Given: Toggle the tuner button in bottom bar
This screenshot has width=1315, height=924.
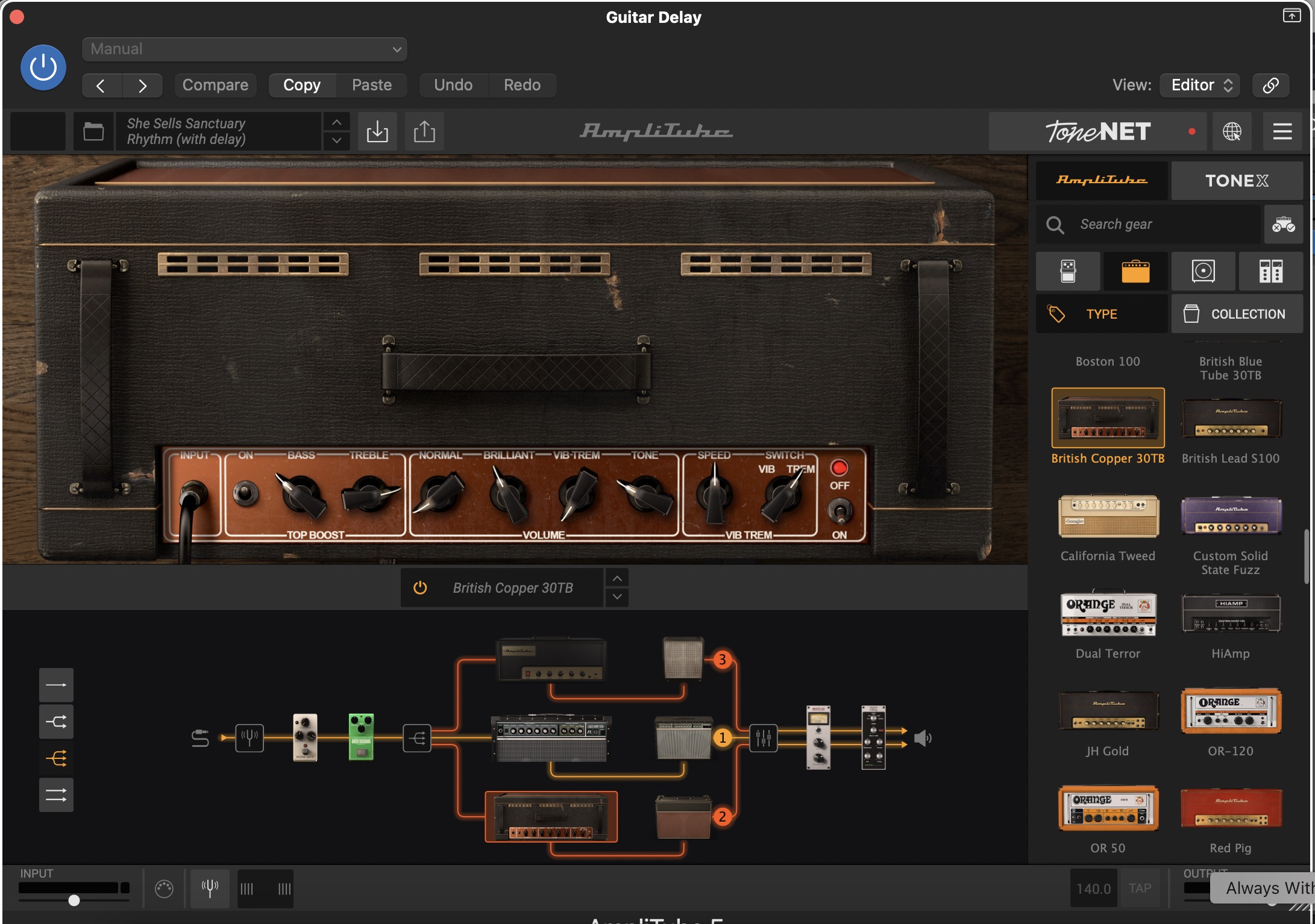Looking at the screenshot, I should pos(210,888).
